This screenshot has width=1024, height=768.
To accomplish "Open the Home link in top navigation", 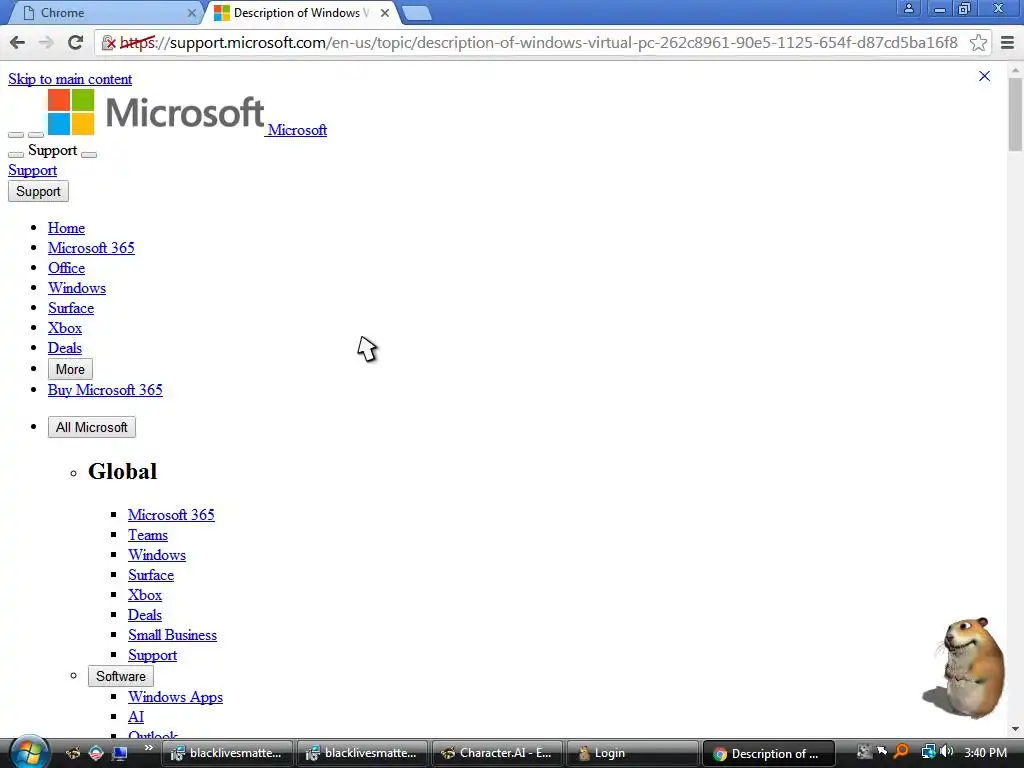I will point(67,228).
